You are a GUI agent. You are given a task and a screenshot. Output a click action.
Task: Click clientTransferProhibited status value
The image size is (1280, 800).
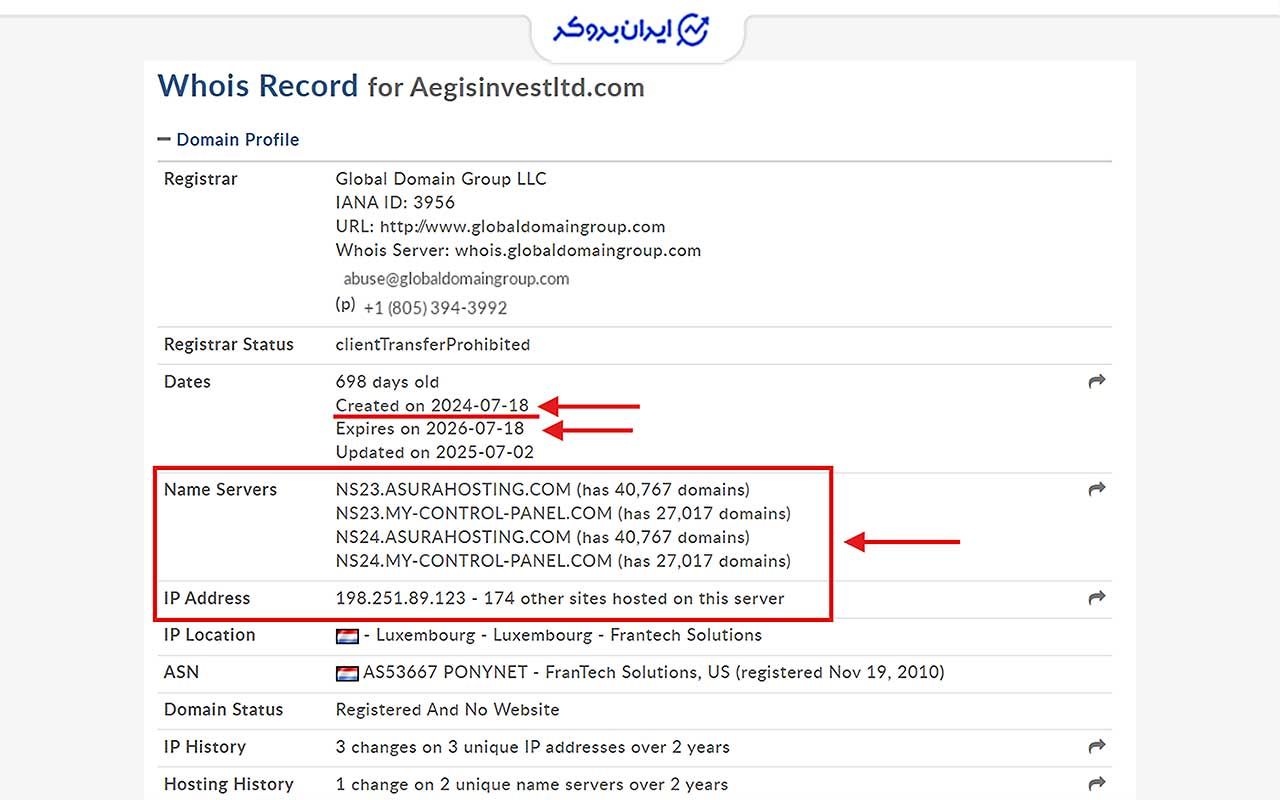[433, 345]
